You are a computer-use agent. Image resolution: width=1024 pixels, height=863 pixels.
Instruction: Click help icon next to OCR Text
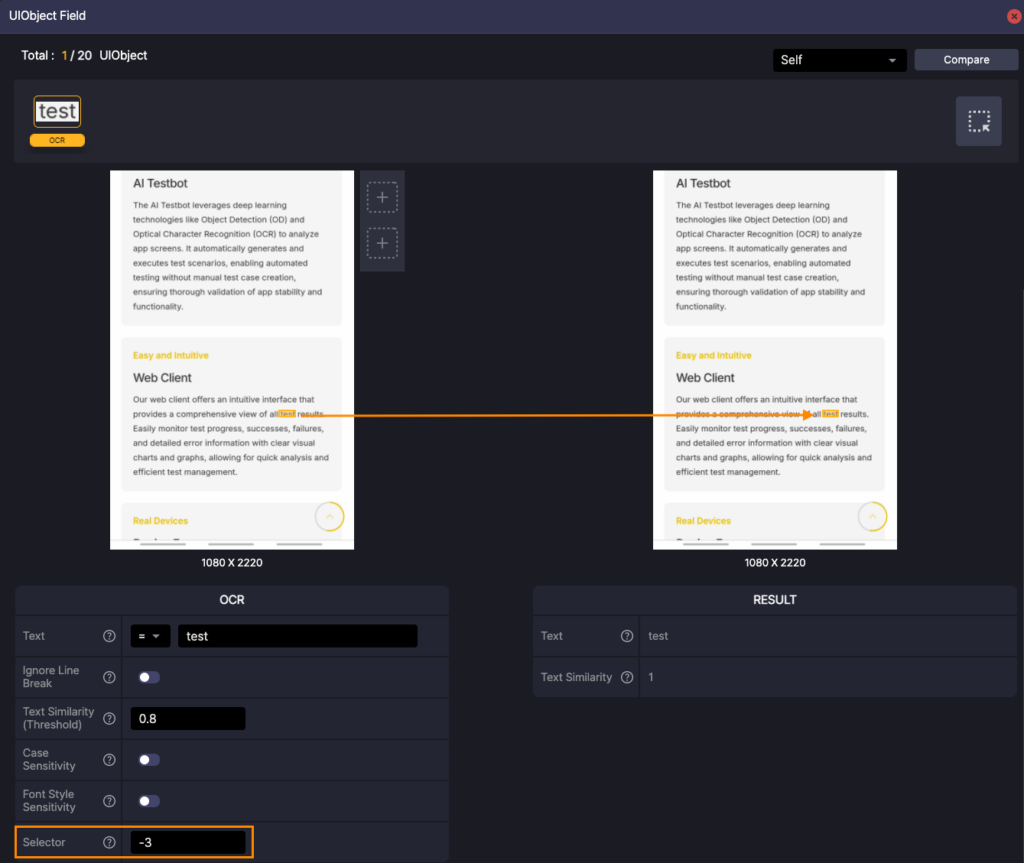coord(110,636)
